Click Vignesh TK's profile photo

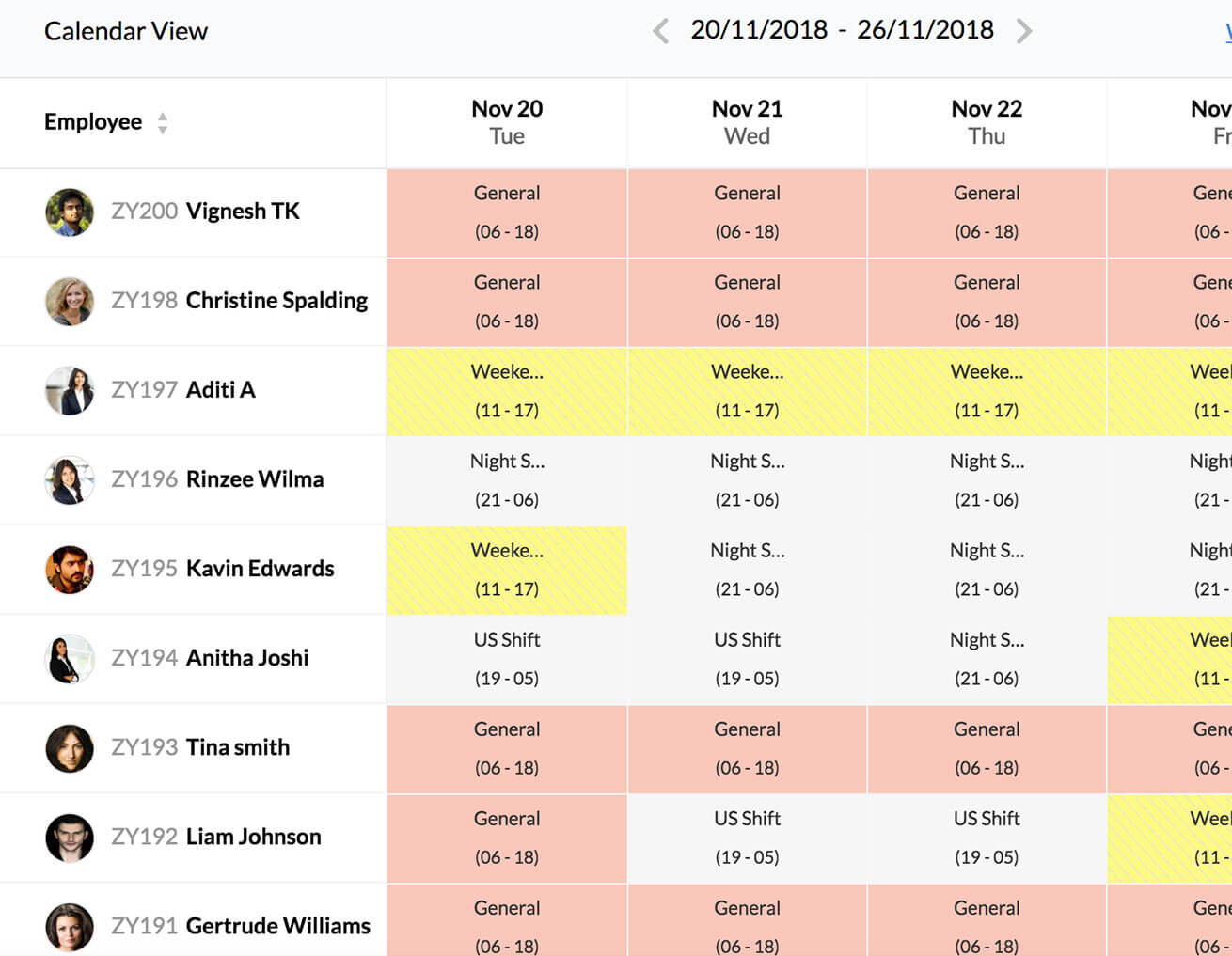pyautogui.click(x=70, y=212)
